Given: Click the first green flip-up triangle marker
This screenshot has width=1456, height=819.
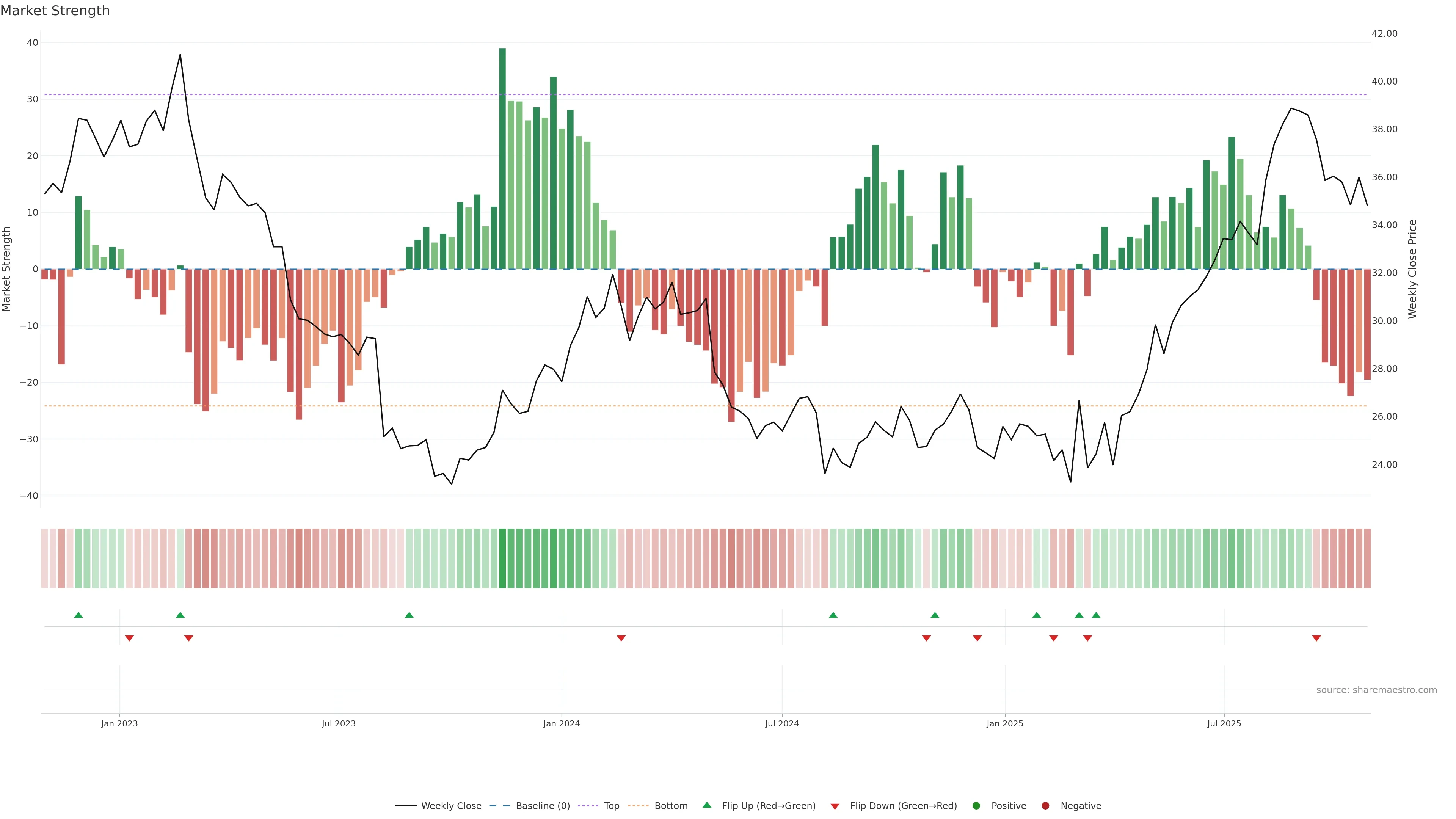Looking at the screenshot, I should [78, 615].
